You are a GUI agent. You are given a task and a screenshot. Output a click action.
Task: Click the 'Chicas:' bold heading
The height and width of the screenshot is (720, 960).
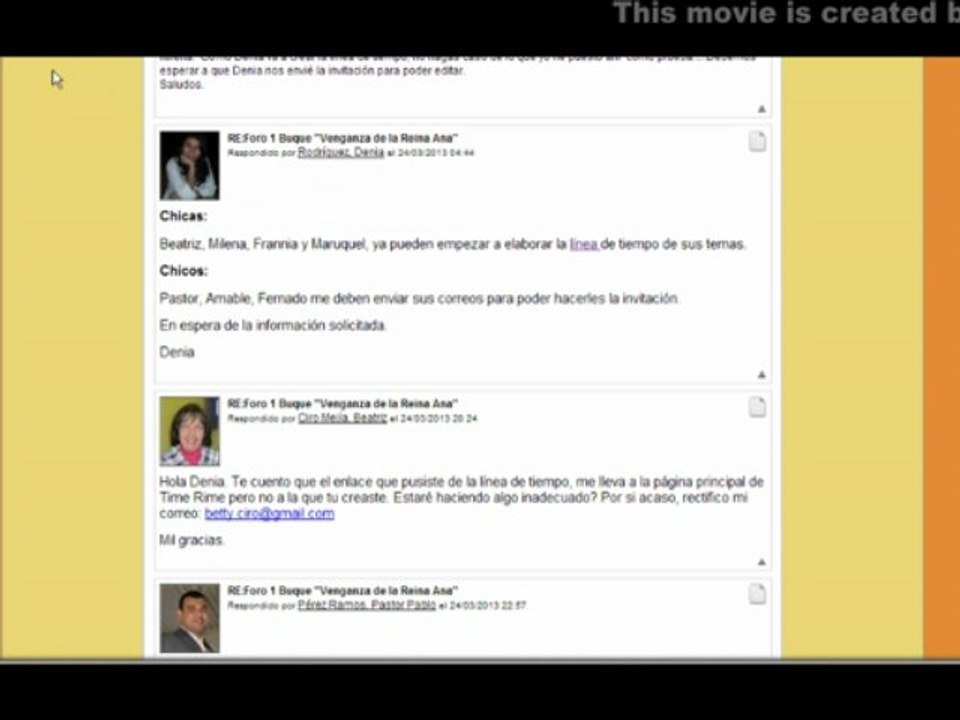(183, 216)
